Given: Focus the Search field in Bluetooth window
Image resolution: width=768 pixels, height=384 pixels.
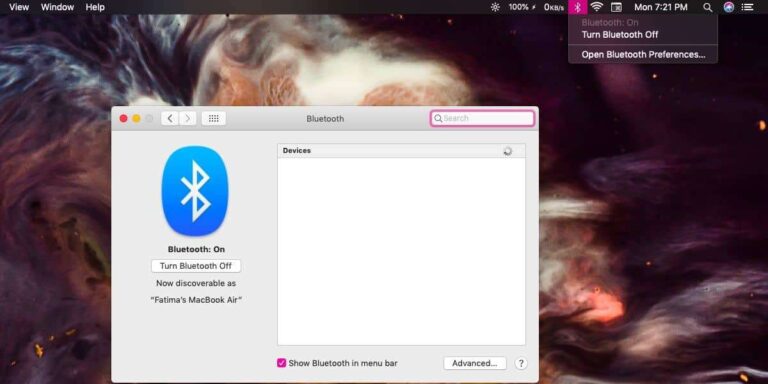Looking at the screenshot, I should pyautogui.click(x=482, y=119).
